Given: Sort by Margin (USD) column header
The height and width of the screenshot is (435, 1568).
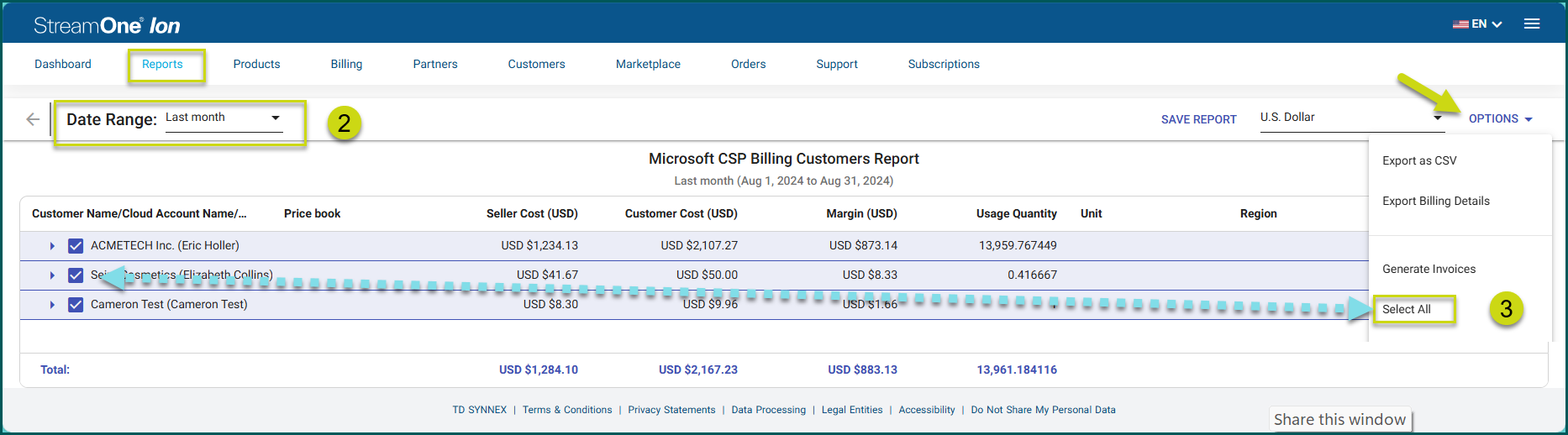Looking at the screenshot, I should pos(861,213).
